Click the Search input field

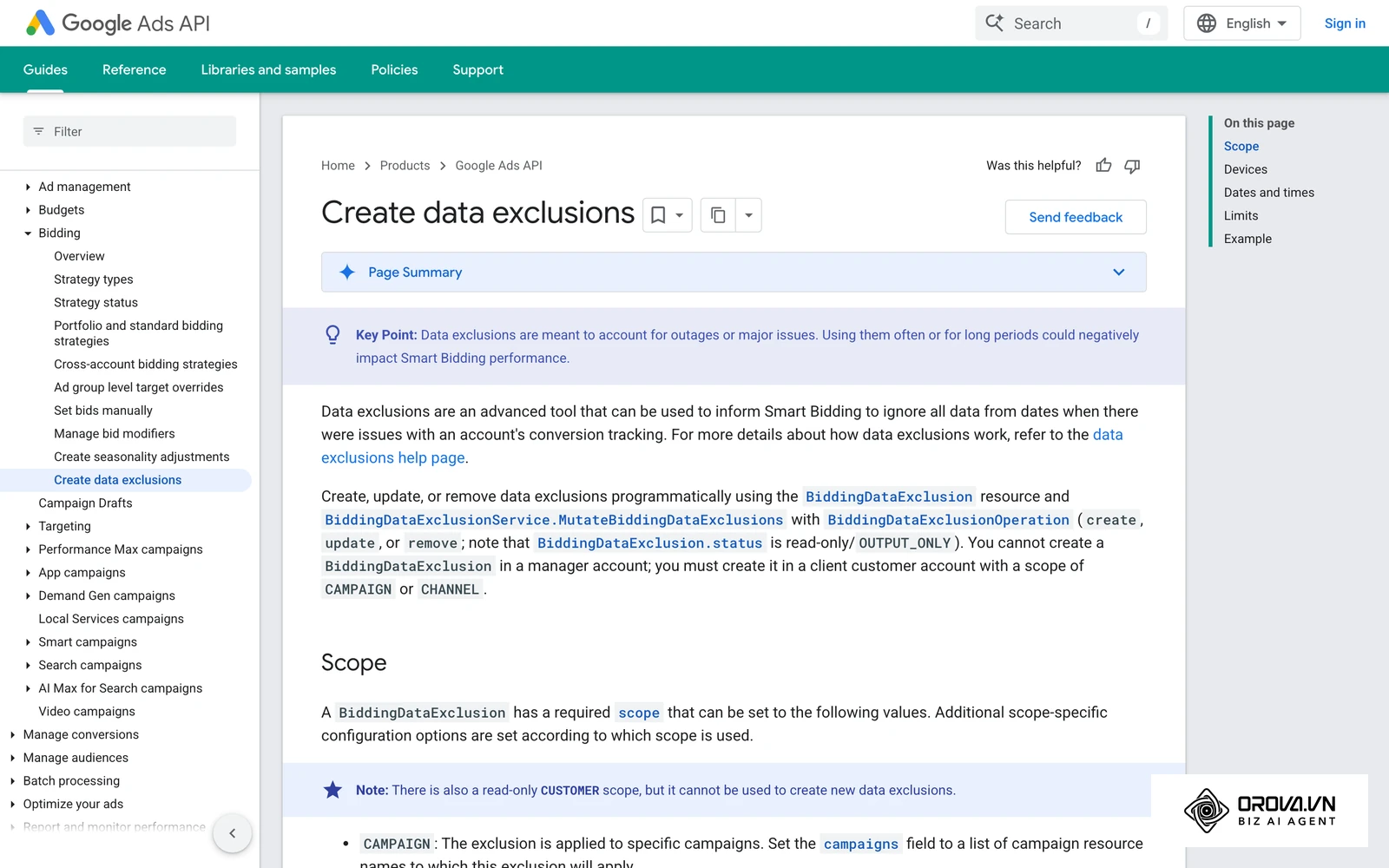(x=1071, y=23)
